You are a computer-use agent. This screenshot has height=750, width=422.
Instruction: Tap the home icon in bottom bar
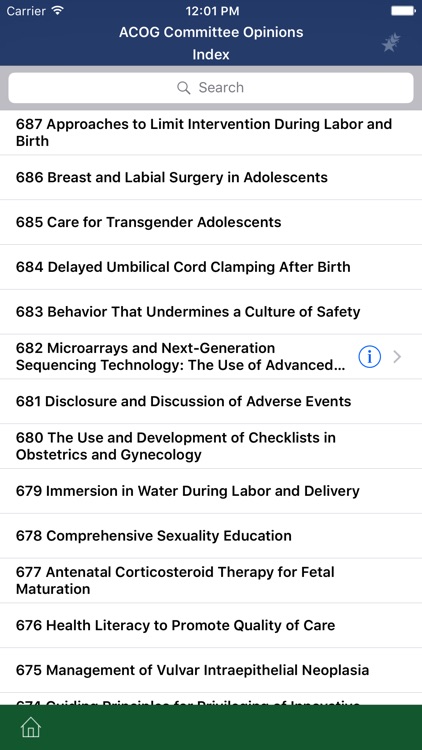[31, 727]
